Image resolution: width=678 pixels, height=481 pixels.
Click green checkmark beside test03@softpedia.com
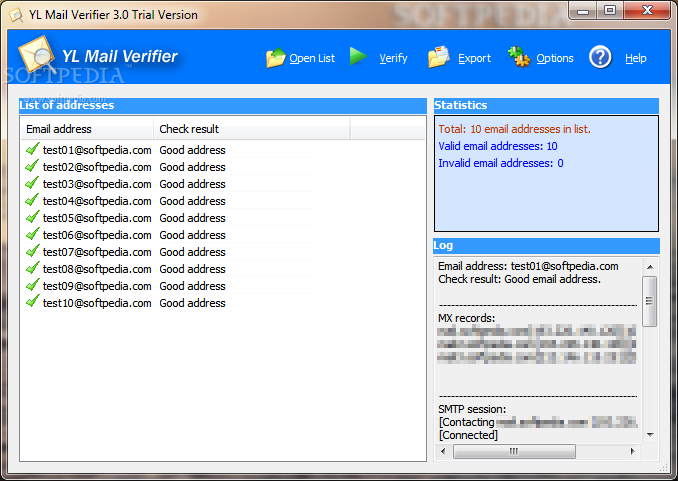pyautogui.click(x=32, y=183)
